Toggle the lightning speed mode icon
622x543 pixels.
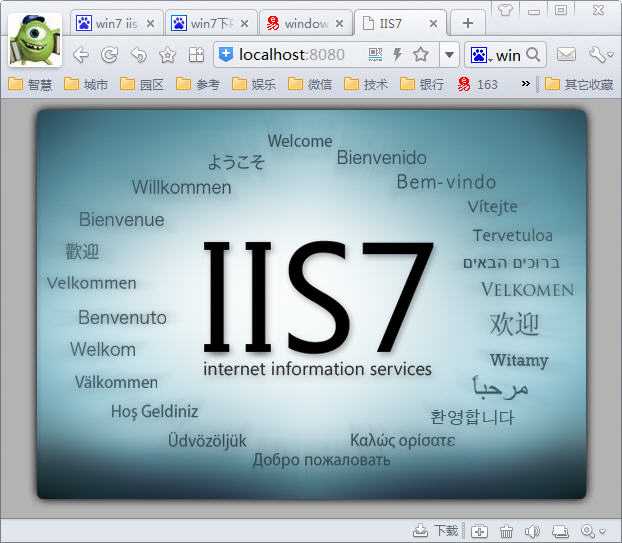pyautogui.click(x=397, y=54)
